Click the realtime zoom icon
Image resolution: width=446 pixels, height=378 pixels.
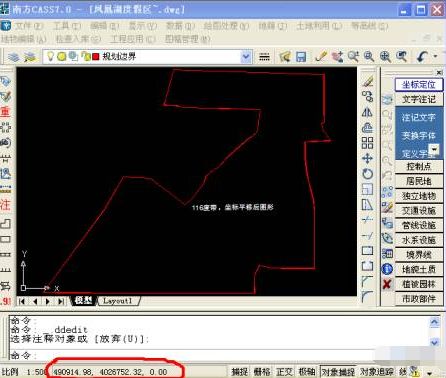pos(353,57)
